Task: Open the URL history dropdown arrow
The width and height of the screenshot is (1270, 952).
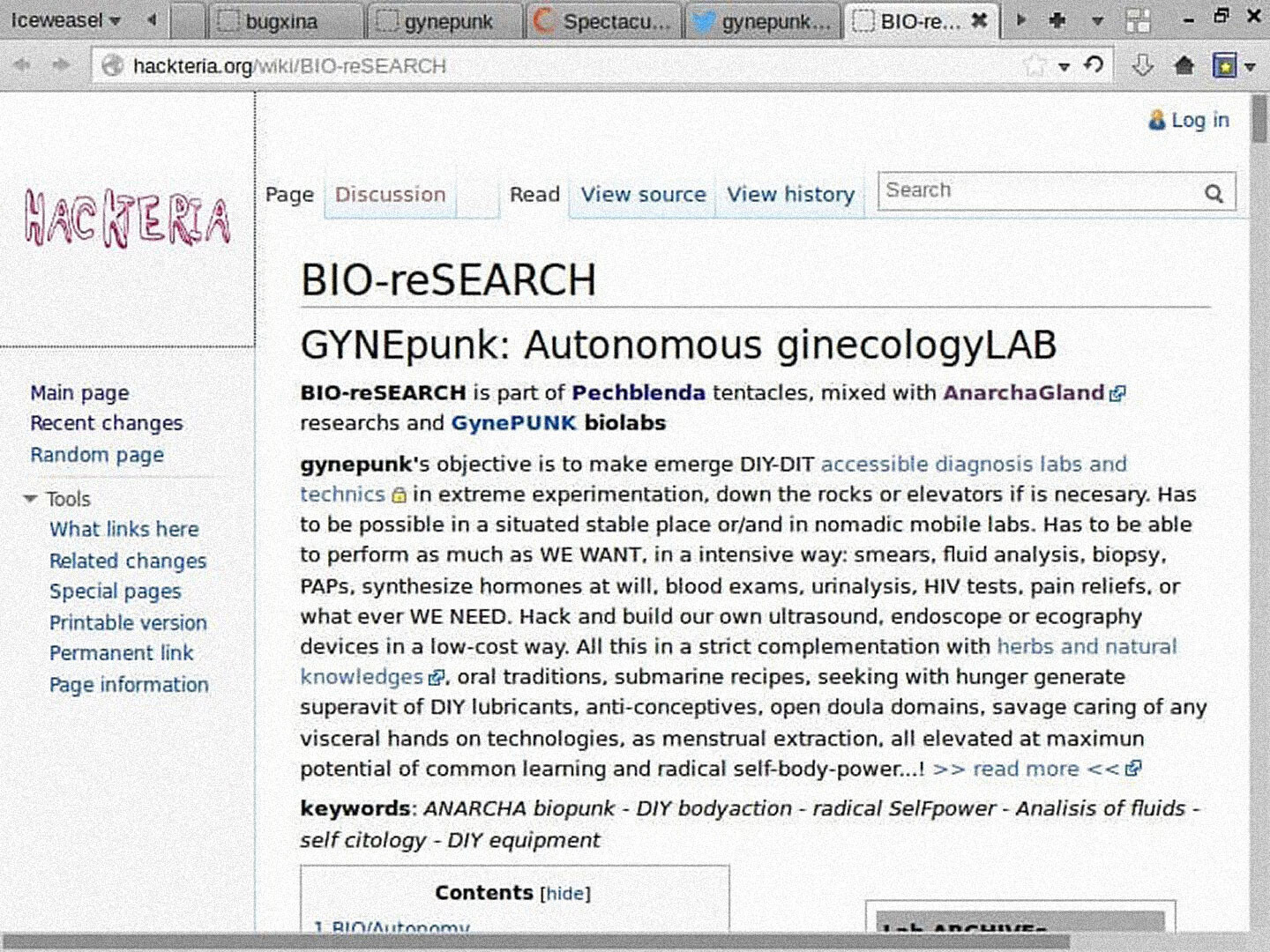Action: pyautogui.click(x=1065, y=66)
